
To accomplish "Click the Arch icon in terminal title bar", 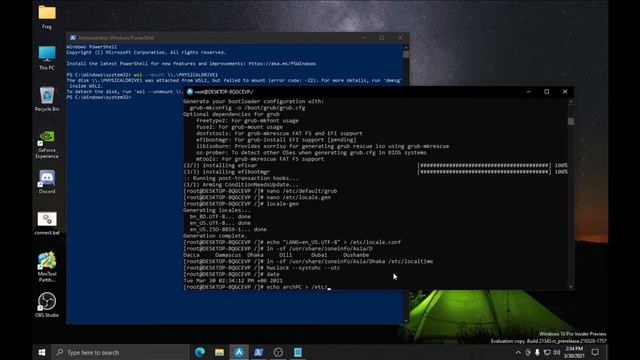I will (190, 92).
